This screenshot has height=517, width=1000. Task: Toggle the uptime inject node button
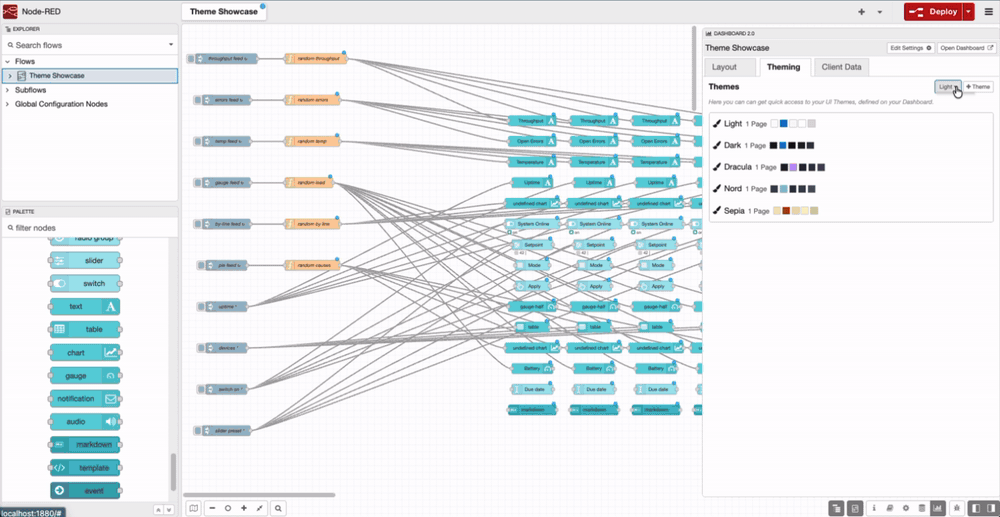[x=200, y=307]
